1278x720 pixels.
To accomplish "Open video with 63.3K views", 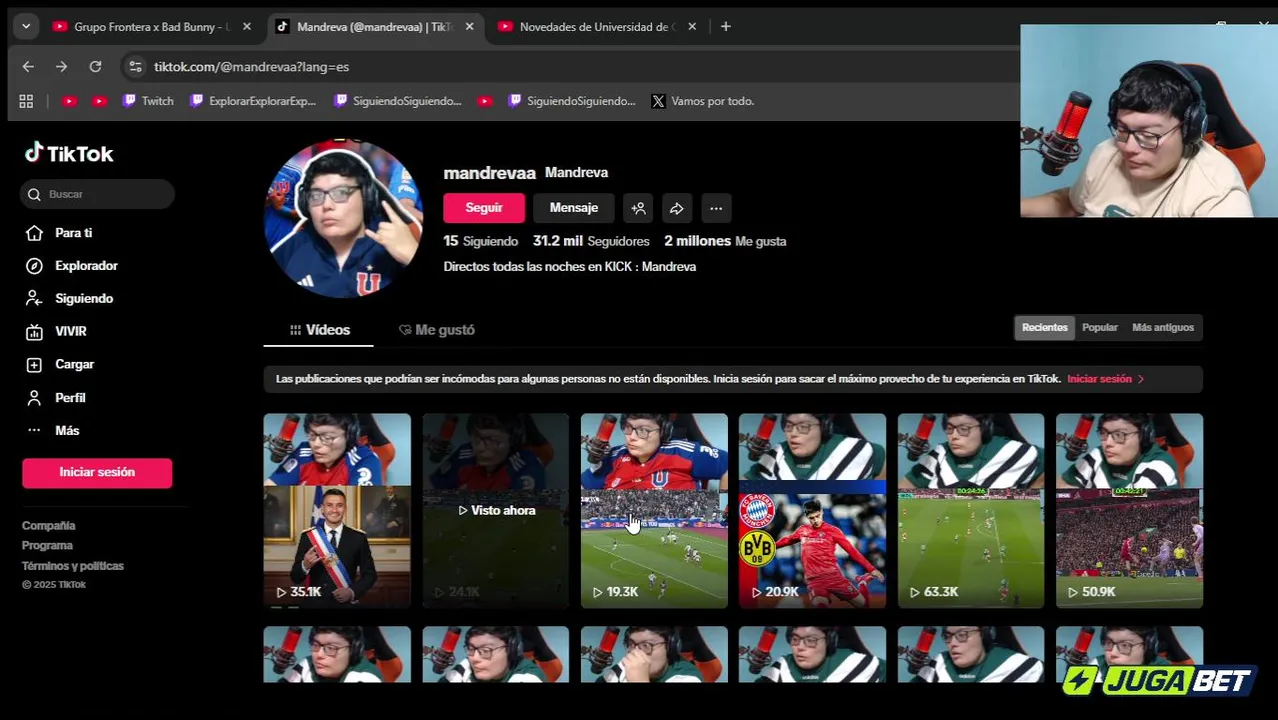I will 971,510.
